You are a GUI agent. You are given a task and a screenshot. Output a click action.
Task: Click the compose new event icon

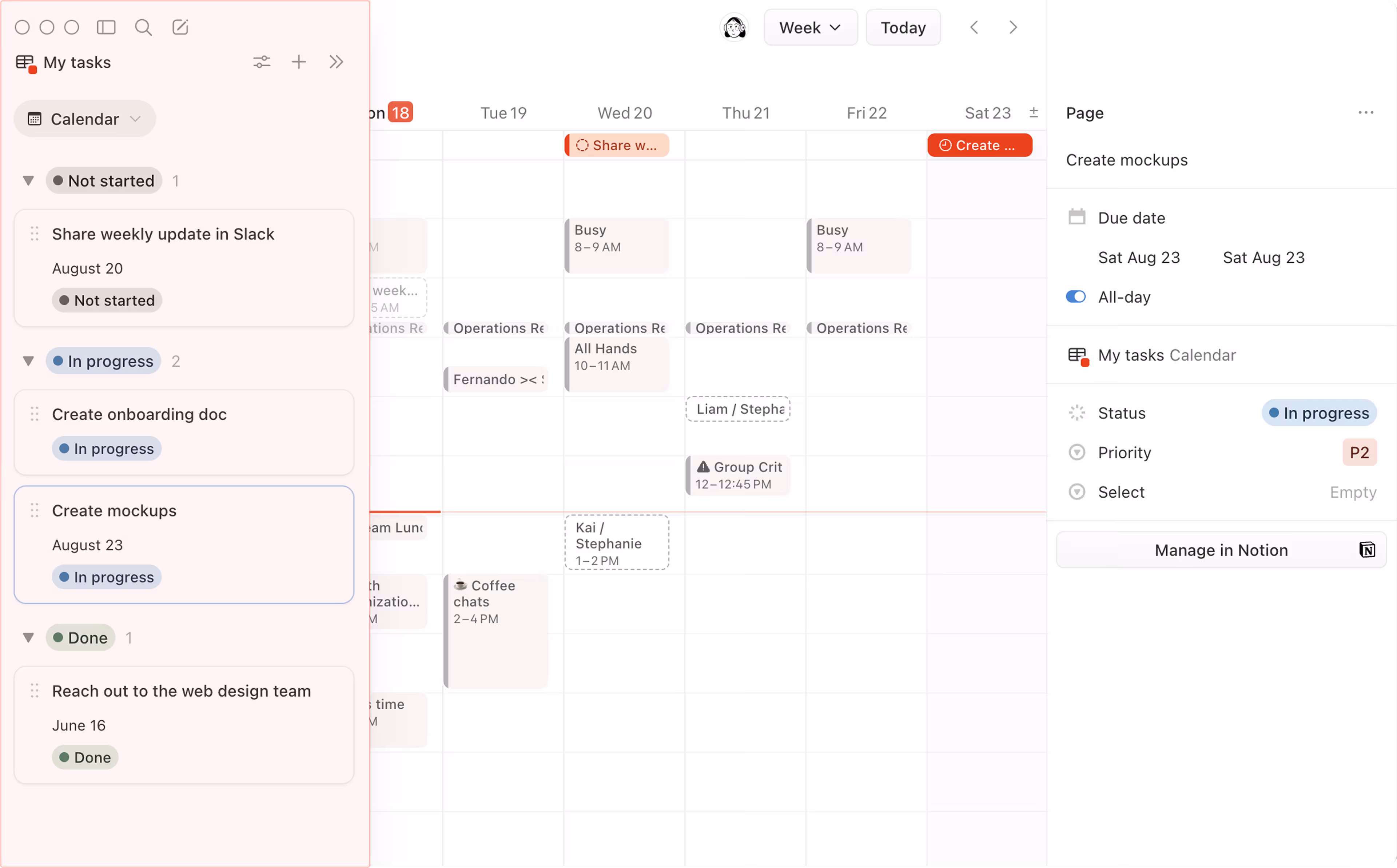point(180,27)
